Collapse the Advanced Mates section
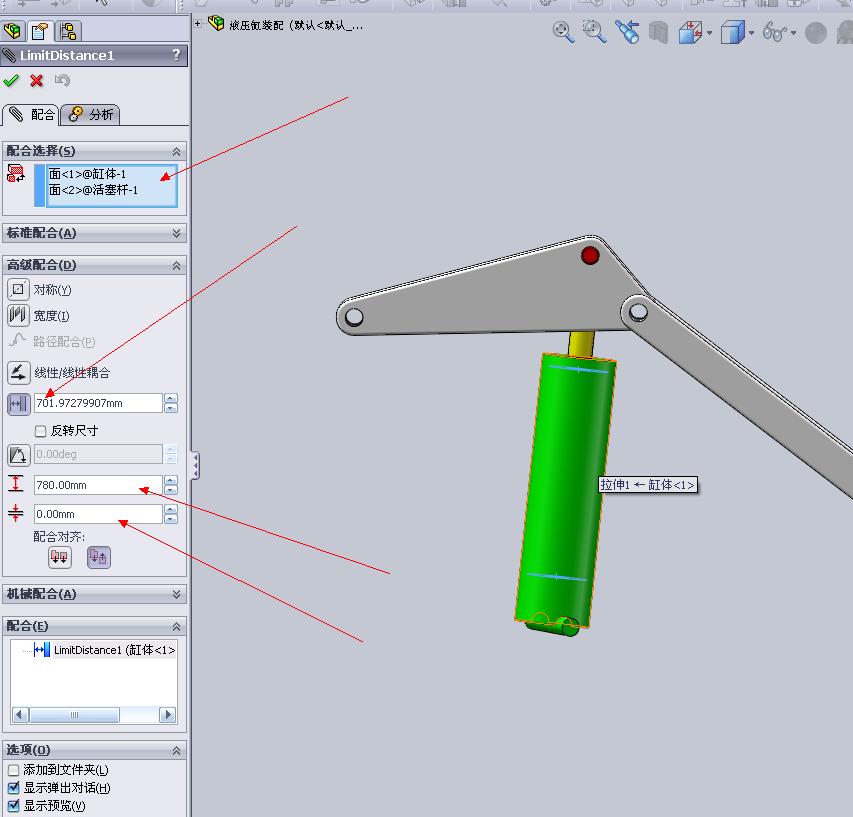The height and width of the screenshot is (817, 853). click(176, 265)
